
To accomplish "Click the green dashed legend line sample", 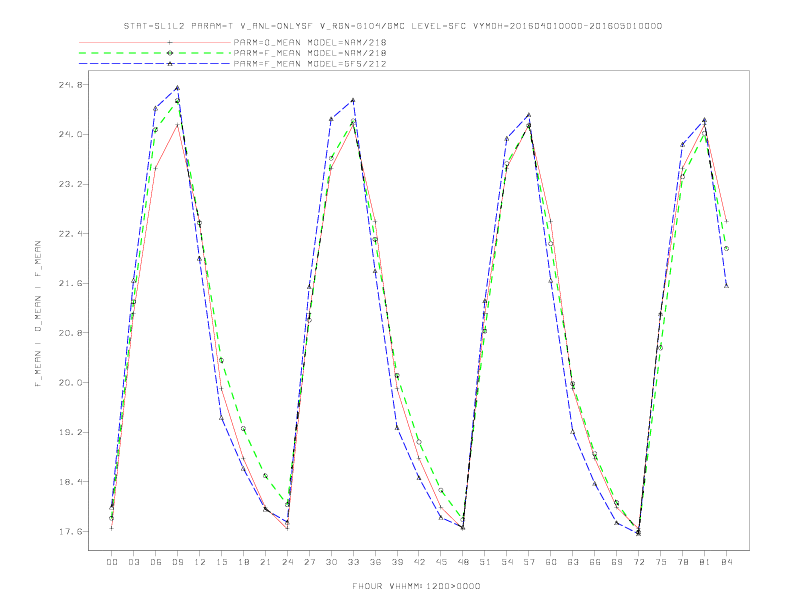I will pos(155,53).
